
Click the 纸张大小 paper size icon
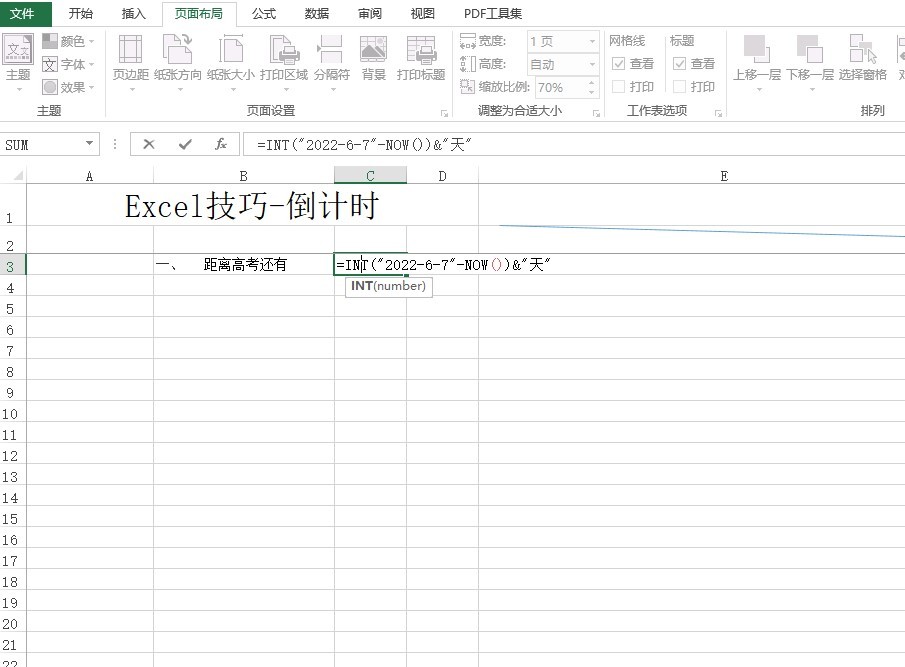click(231, 50)
